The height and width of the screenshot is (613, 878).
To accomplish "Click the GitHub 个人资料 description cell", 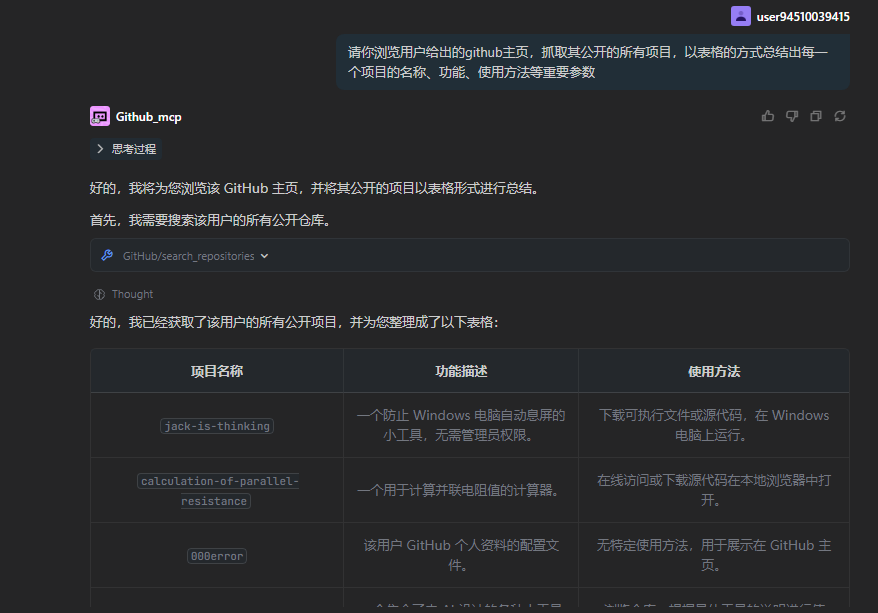I will coord(461,555).
